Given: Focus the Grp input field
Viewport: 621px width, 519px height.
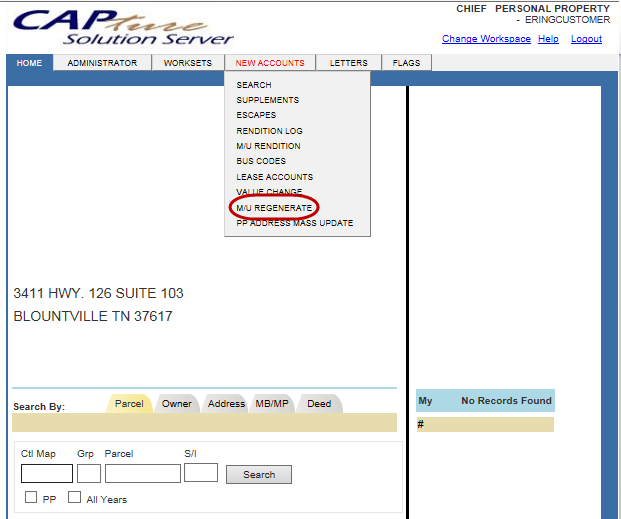Looking at the screenshot, I should pos(89,473).
